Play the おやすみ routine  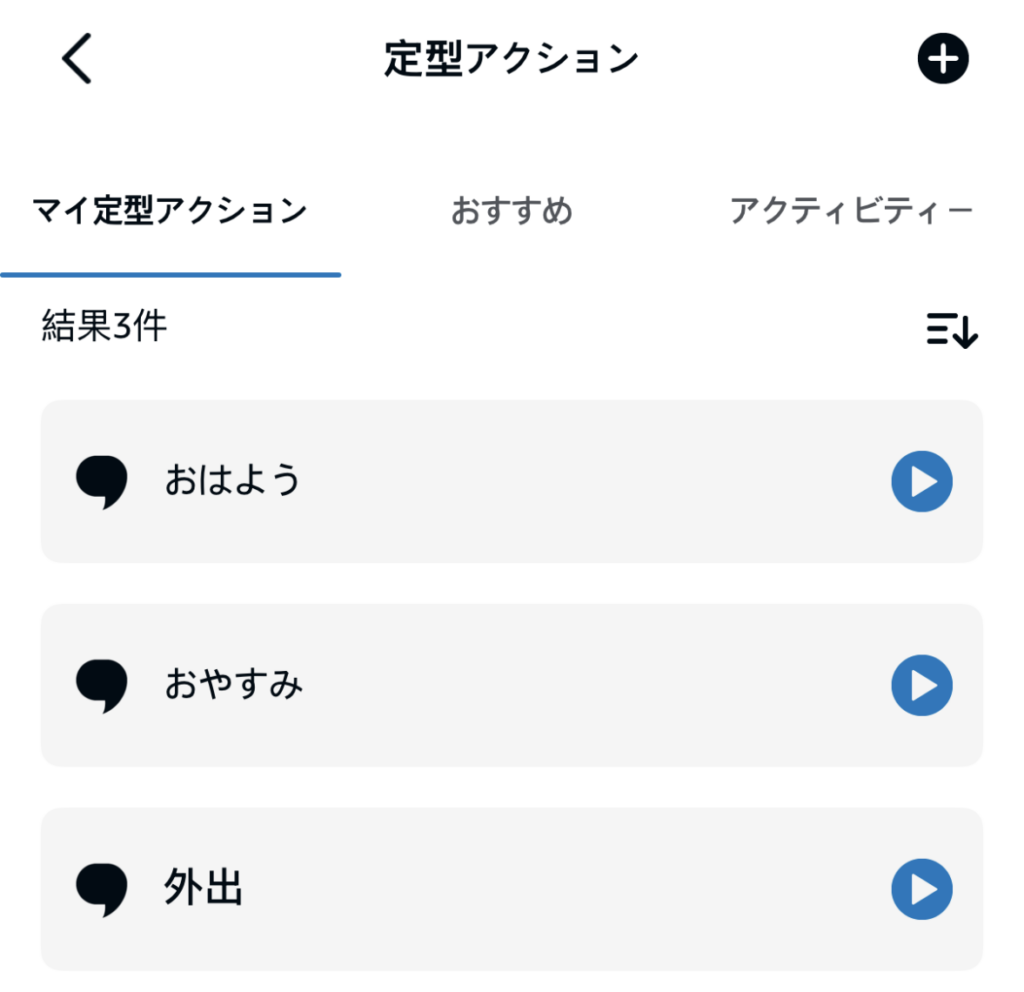pos(921,686)
